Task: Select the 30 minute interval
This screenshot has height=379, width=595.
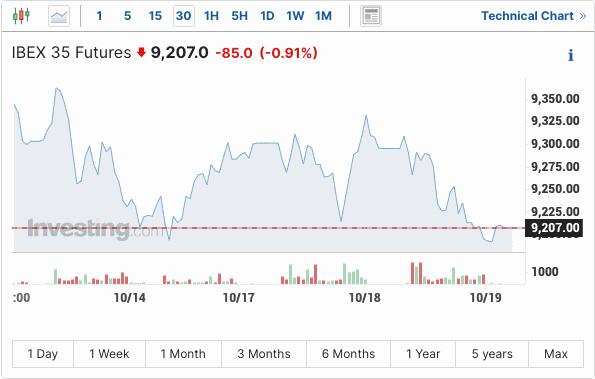Action: click(184, 16)
